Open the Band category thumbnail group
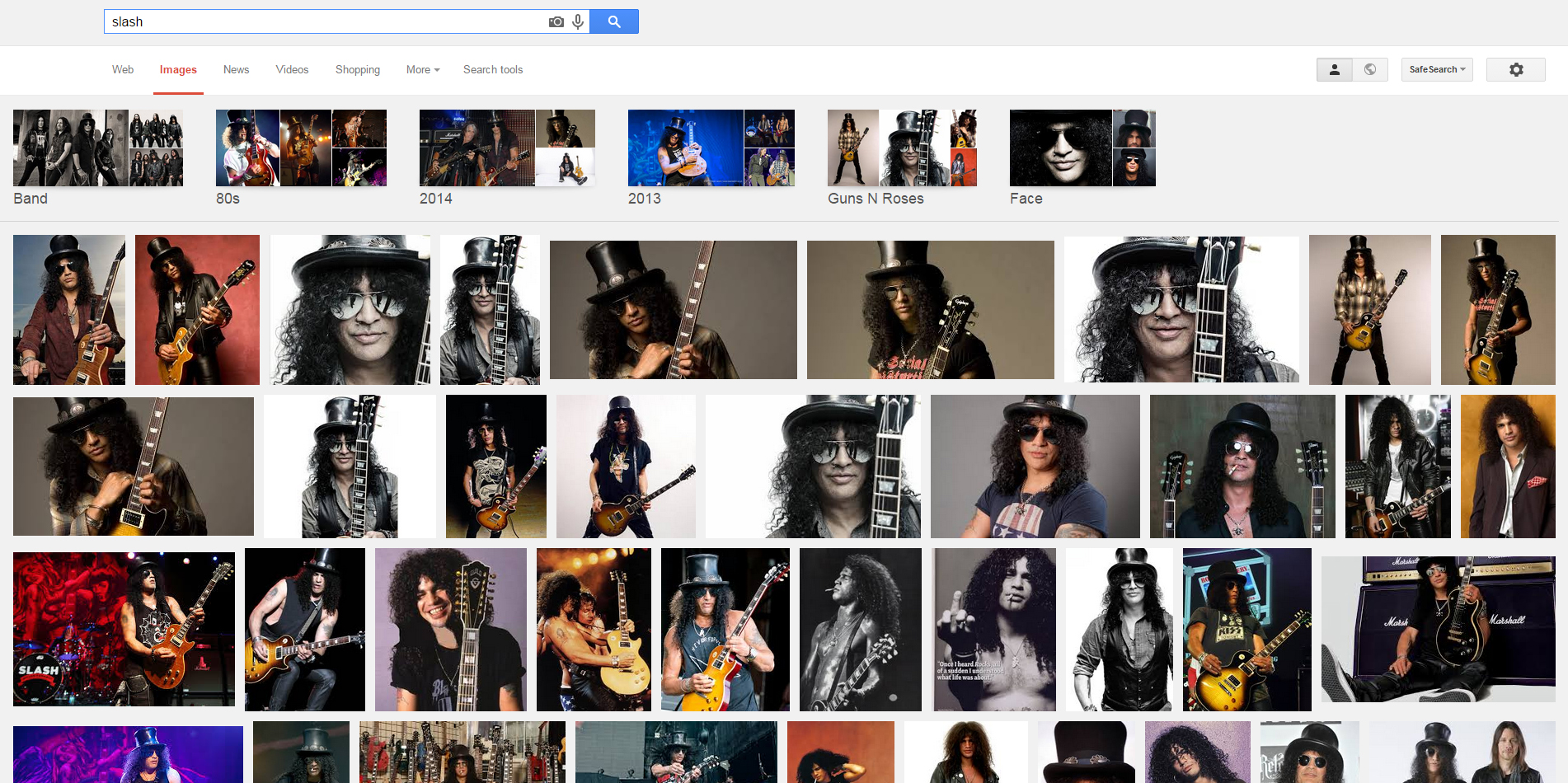The height and width of the screenshot is (783, 1568). [98, 148]
